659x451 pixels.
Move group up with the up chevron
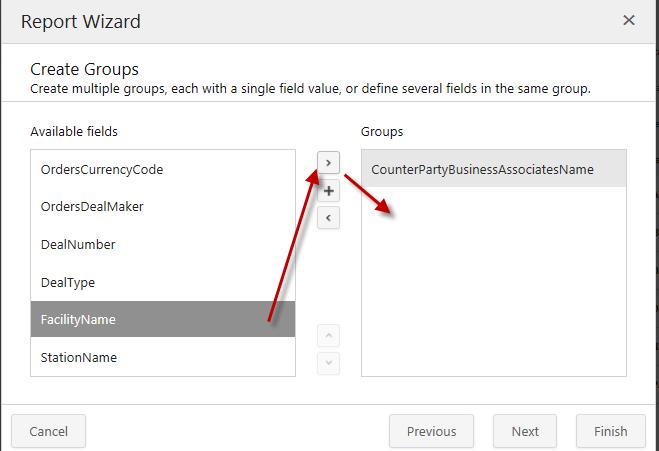click(328, 335)
